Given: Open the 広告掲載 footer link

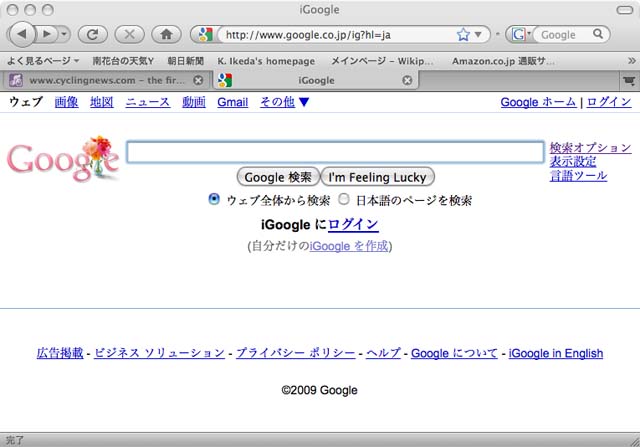Looking at the screenshot, I should (x=60, y=353).
